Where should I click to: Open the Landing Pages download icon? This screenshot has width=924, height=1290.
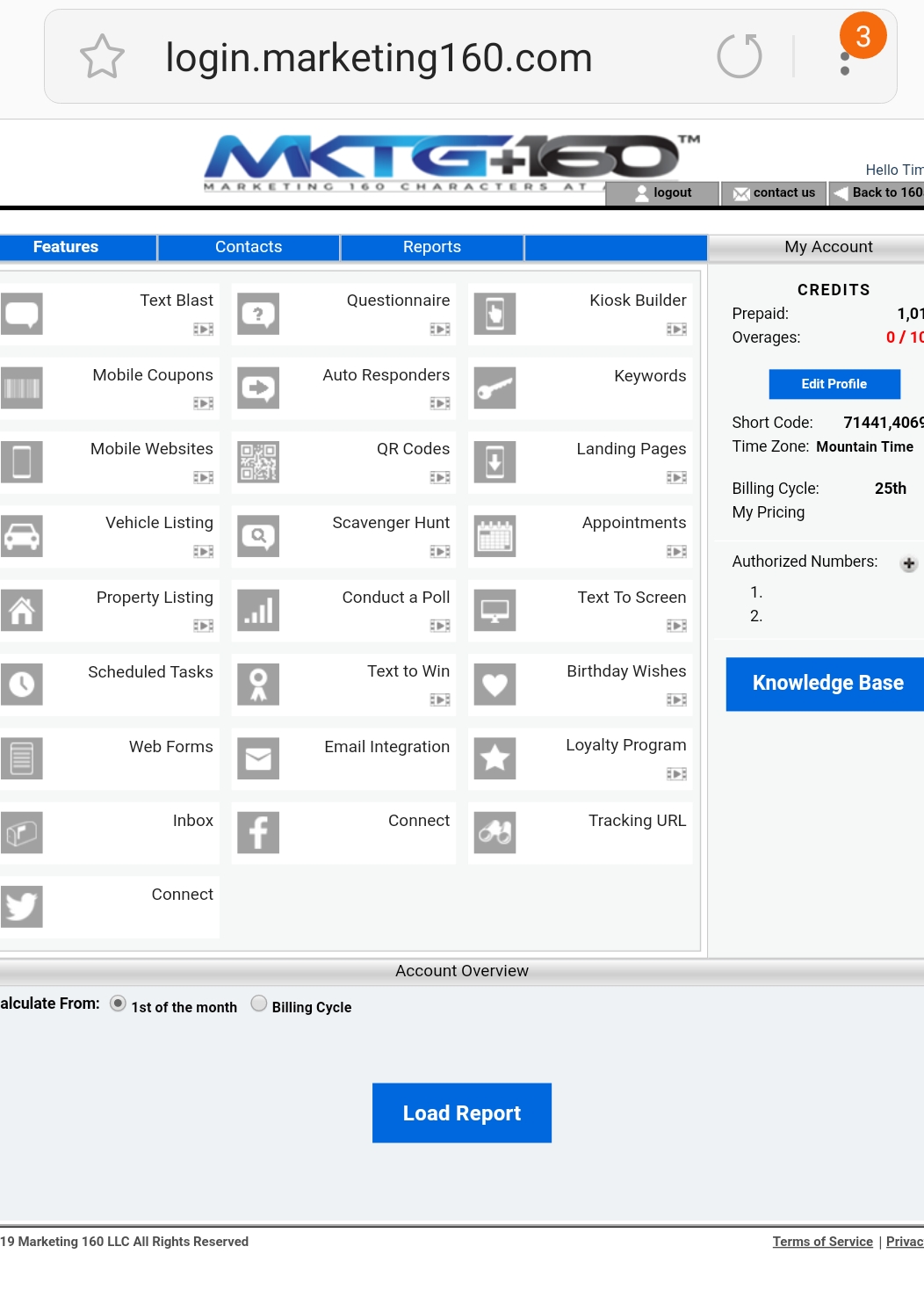pyautogui.click(x=494, y=462)
